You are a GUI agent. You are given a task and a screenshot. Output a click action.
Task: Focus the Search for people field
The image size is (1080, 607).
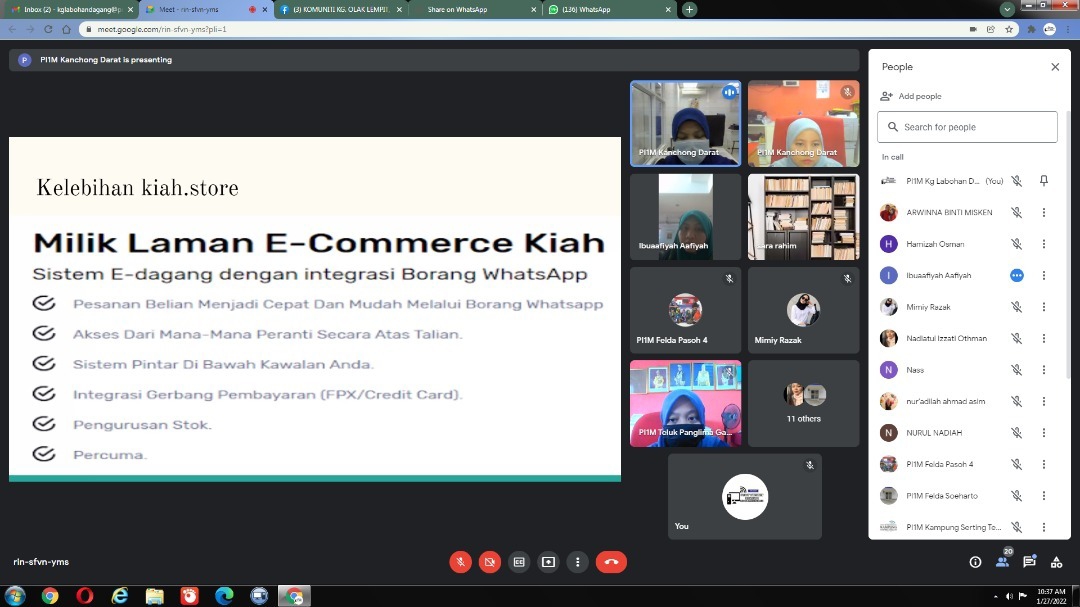[x=967, y=127]
